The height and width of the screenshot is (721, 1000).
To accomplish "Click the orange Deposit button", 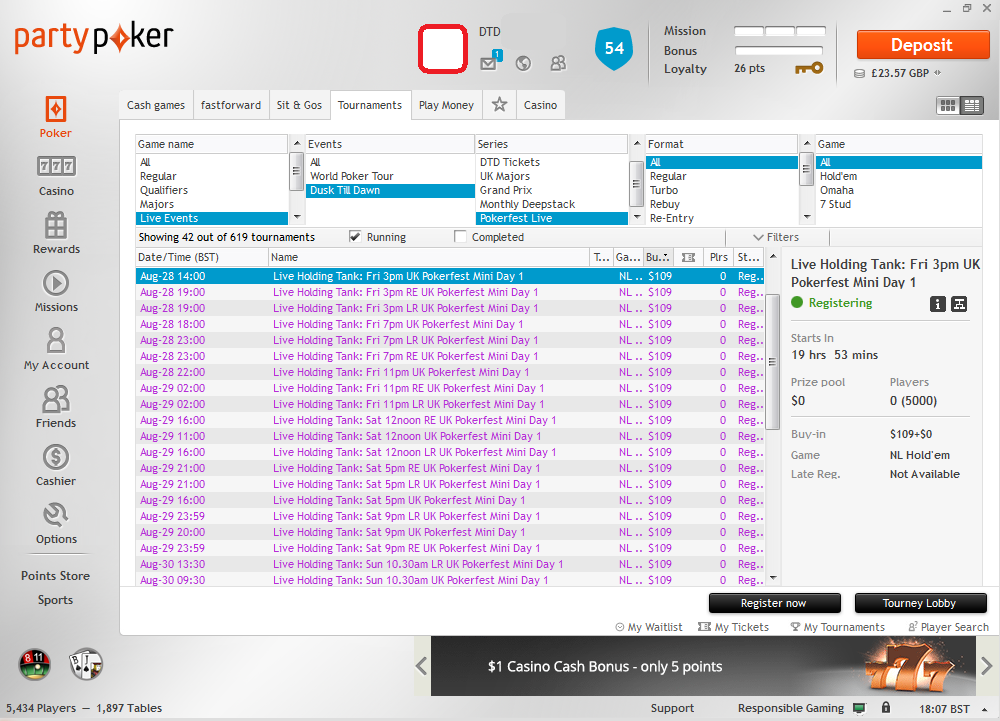I will click(x=922, y=45).
